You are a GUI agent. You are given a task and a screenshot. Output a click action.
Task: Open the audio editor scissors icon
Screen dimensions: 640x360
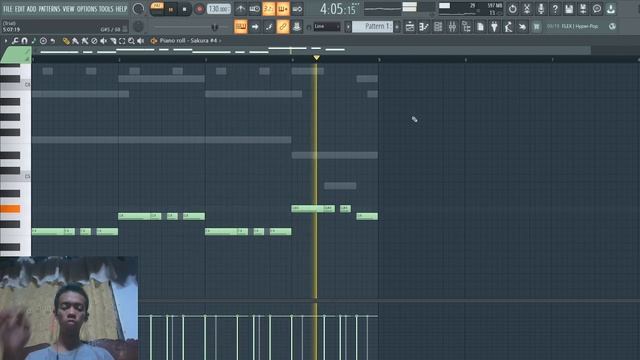coord(527,9)
